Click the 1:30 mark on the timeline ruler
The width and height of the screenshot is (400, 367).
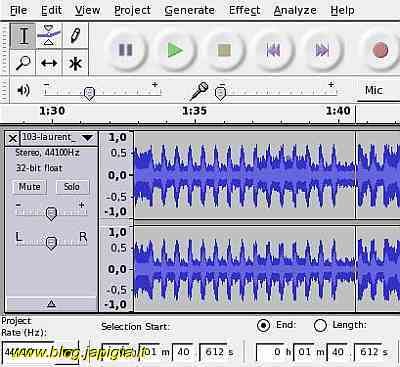click(x=52, y=111)
